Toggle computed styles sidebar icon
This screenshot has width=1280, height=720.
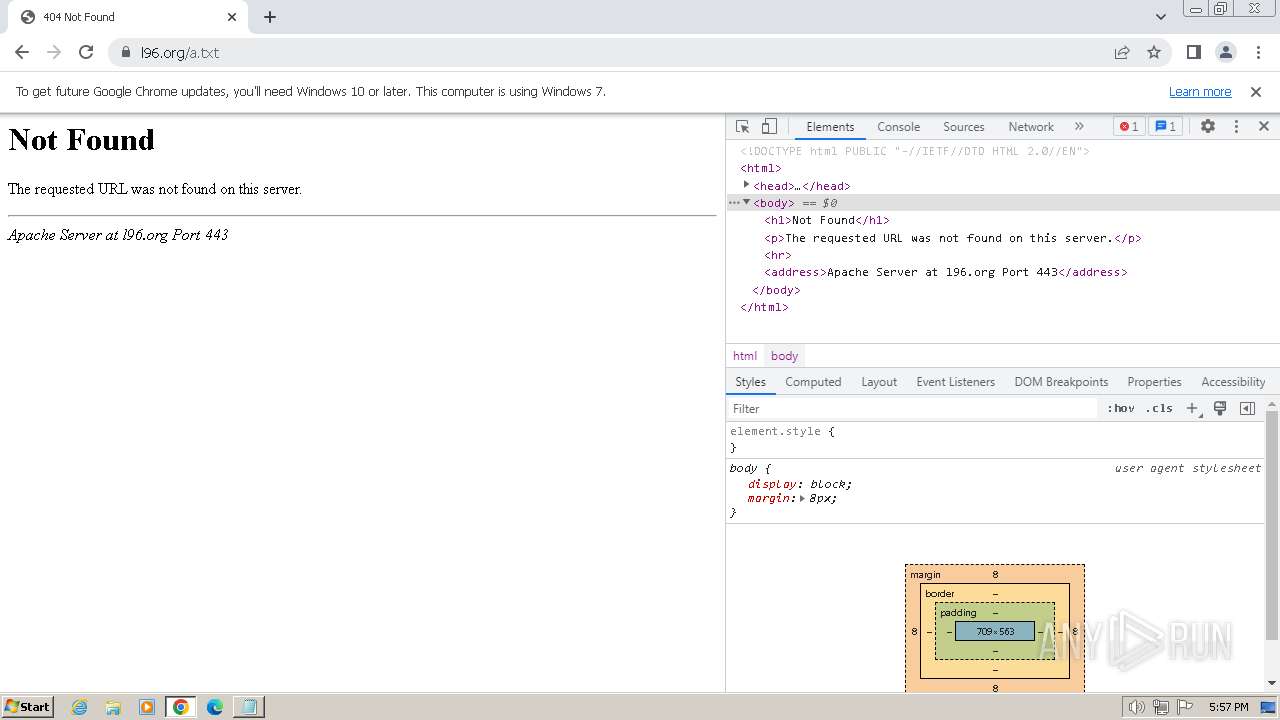tap(1247, 408)
